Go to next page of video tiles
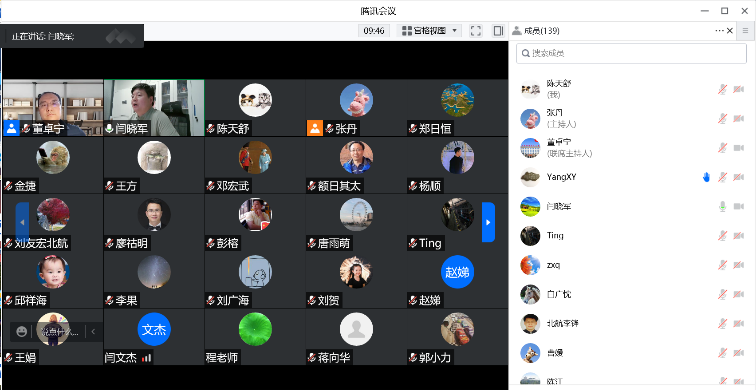Screen dimensions: 756x390 tap(488, 222)
